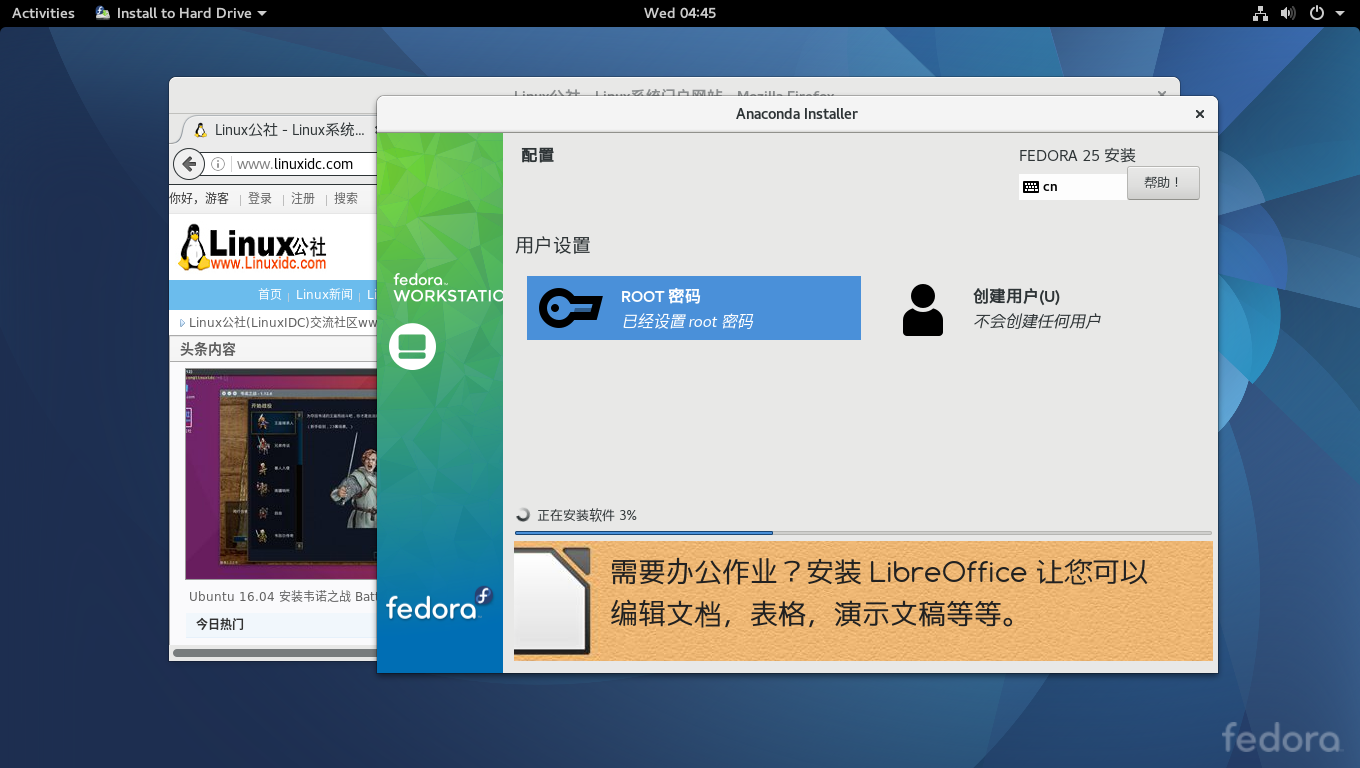The height and width of the screenshot is (768, 1360).
Task: Click site info icon in Firefox URL bar
Action: (x=218, y=164)
